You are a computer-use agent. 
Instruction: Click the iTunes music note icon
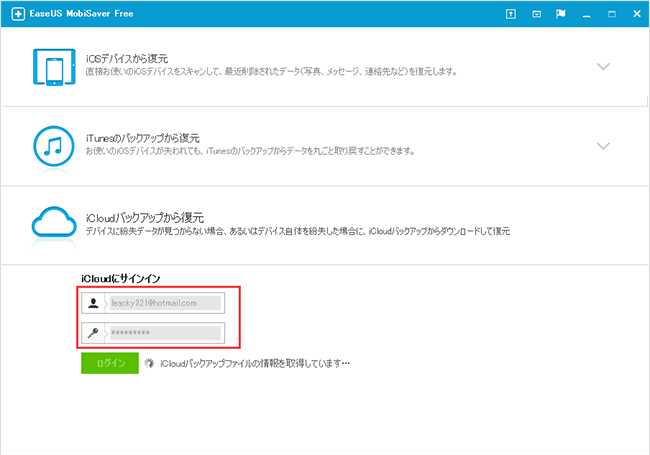[54, 146]
